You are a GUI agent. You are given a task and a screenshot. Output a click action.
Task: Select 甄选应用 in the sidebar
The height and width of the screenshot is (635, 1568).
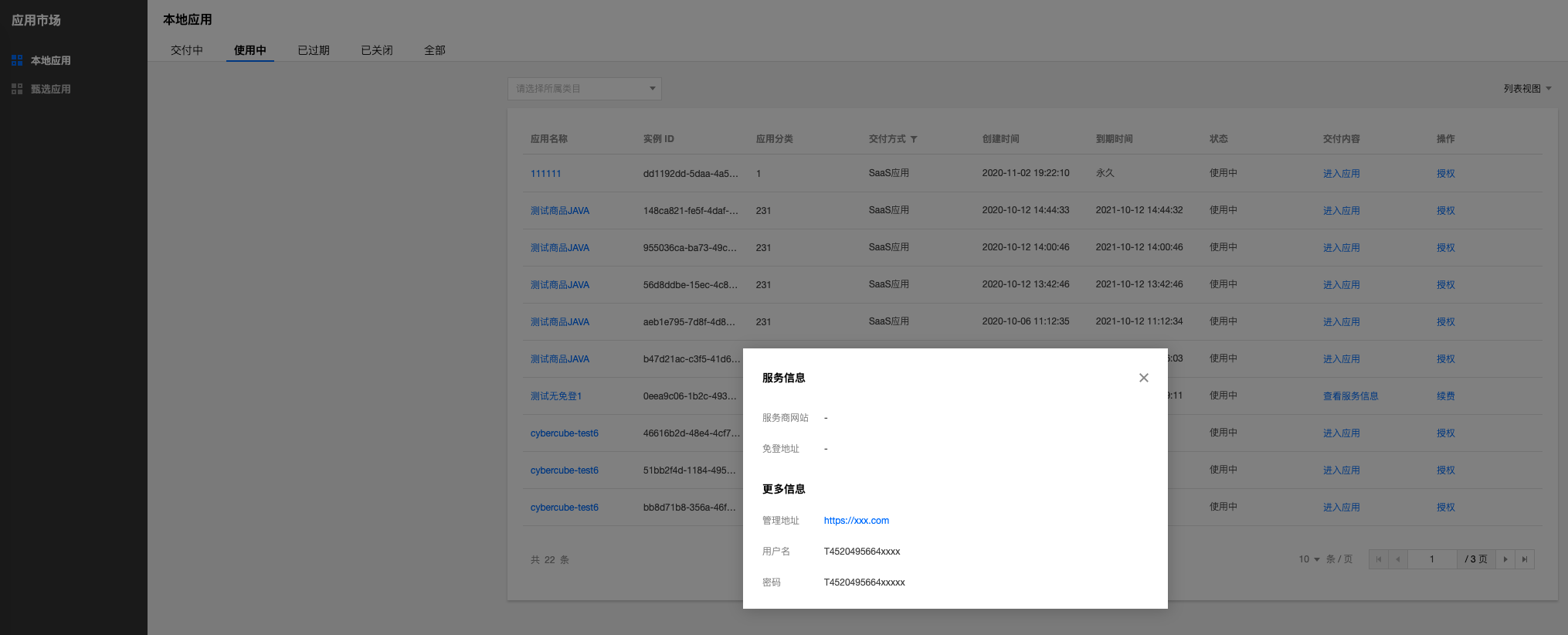point(51,89)
